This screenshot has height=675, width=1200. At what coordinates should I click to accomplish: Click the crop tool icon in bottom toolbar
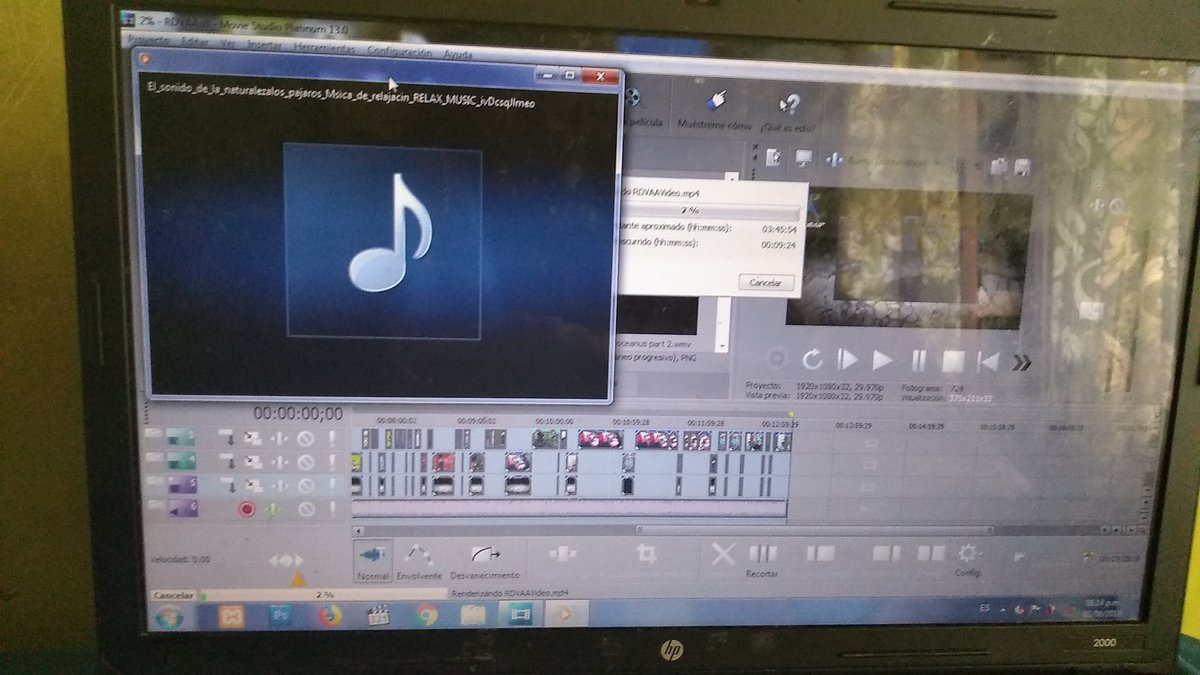coord(647,553)
